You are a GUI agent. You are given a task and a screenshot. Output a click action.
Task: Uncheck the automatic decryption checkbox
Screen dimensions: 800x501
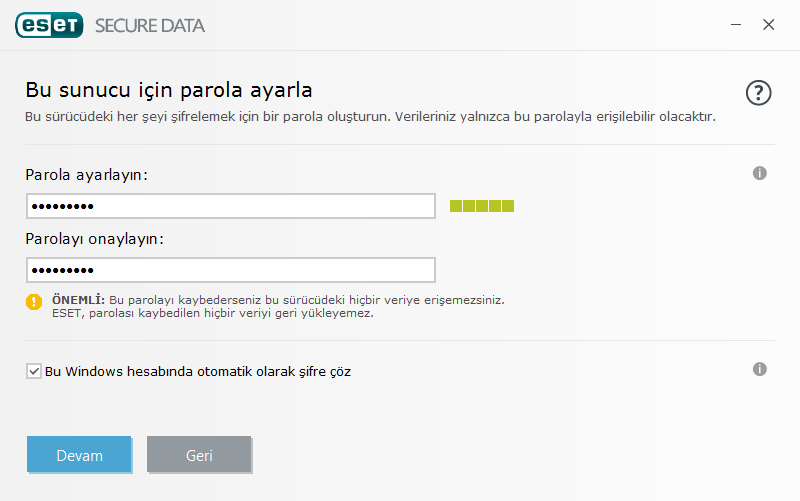pos(34,371)
